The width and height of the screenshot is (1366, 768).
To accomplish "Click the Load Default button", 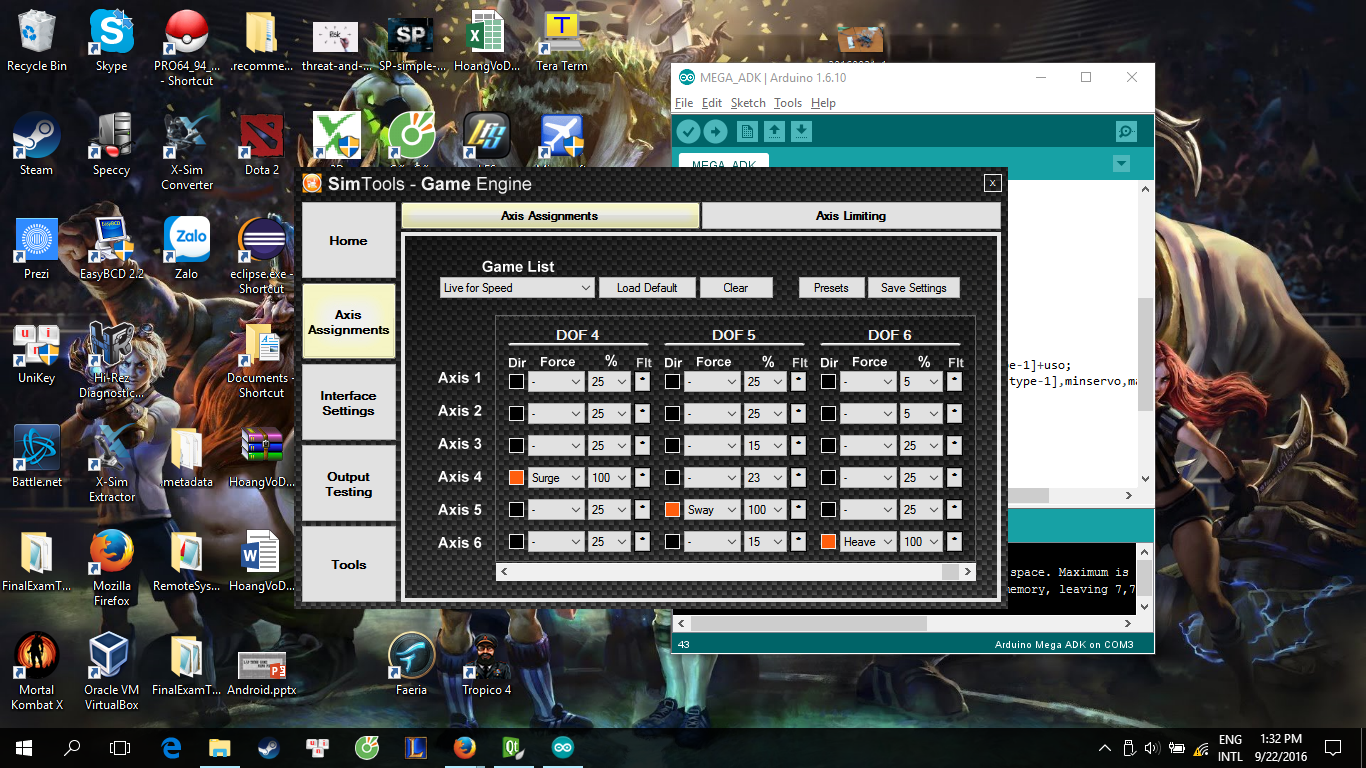I will pos(647,288).
